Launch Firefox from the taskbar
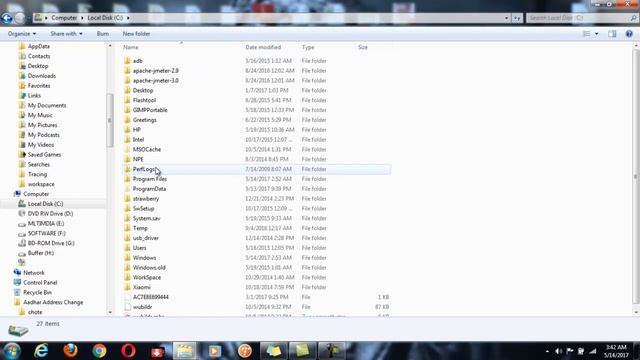Image resolution: width=640 pixels, height=360 pixels. point(70,351)
